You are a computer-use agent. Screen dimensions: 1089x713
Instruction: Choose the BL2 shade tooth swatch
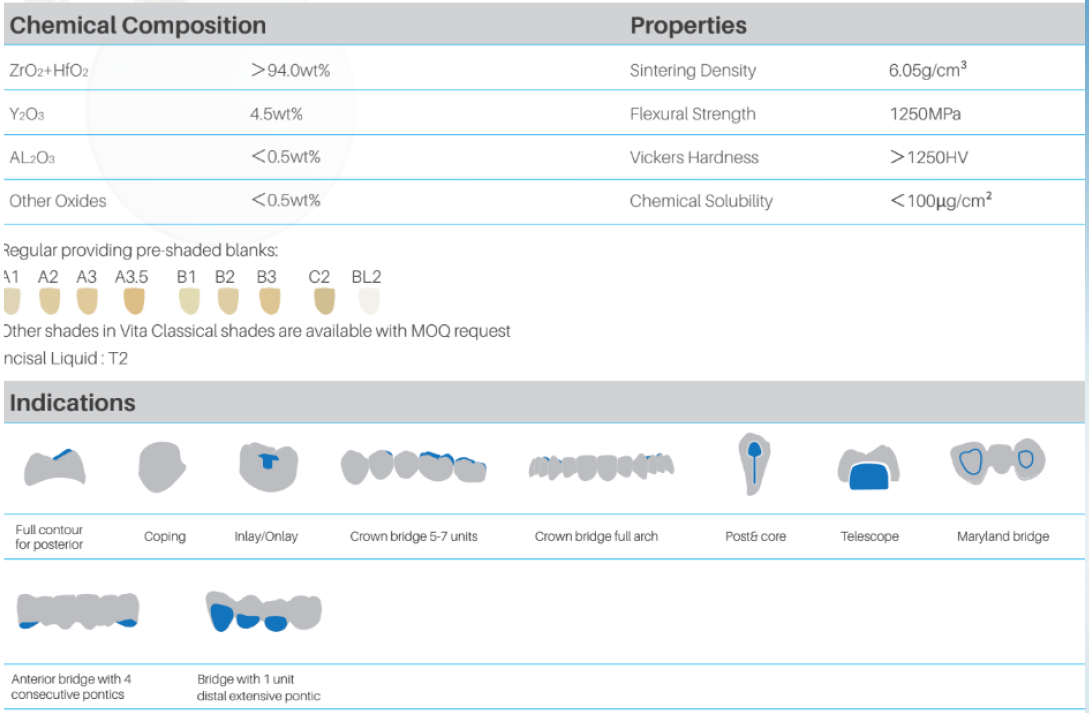click(x=369, y=301)
